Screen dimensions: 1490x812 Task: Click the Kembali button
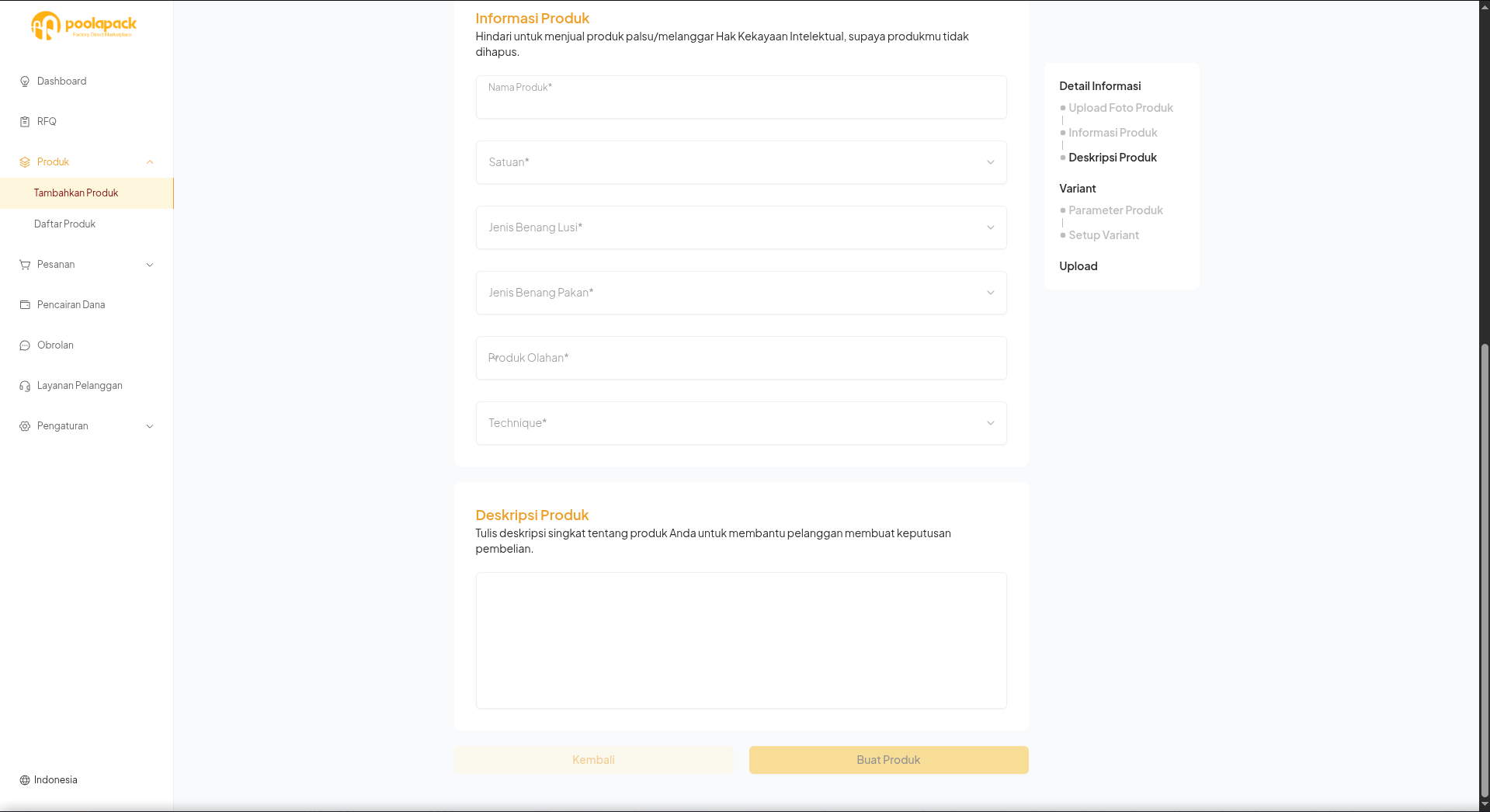point(593,760)
